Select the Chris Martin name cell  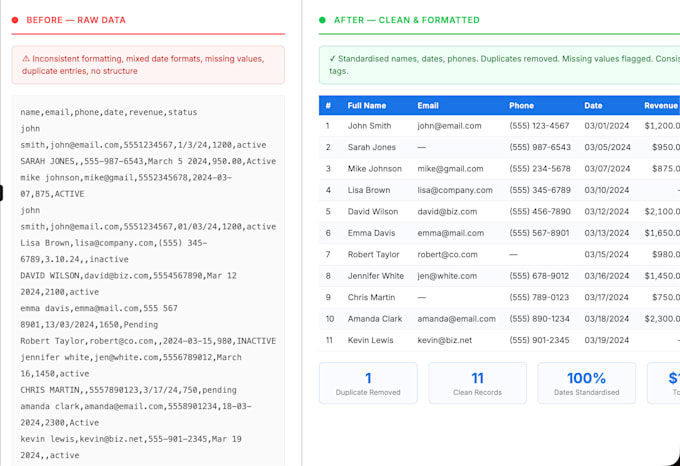coord(371,297)
